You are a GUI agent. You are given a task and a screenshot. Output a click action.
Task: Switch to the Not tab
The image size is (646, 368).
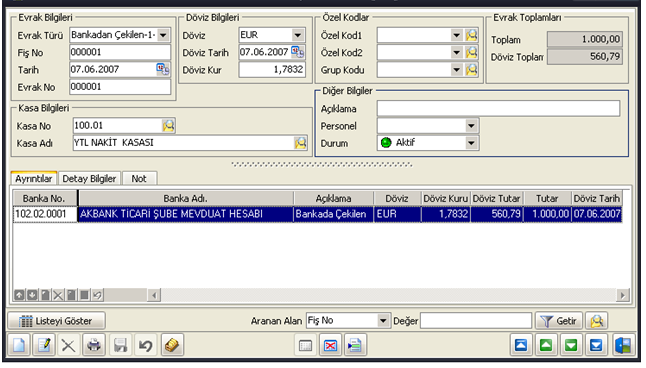click(139, 178)
